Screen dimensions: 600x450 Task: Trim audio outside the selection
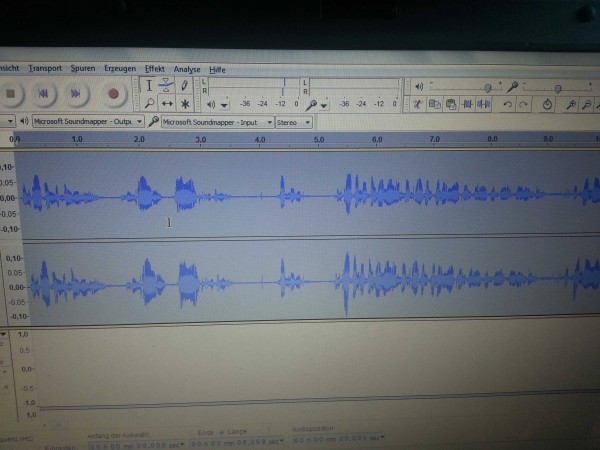pos(467,104)
